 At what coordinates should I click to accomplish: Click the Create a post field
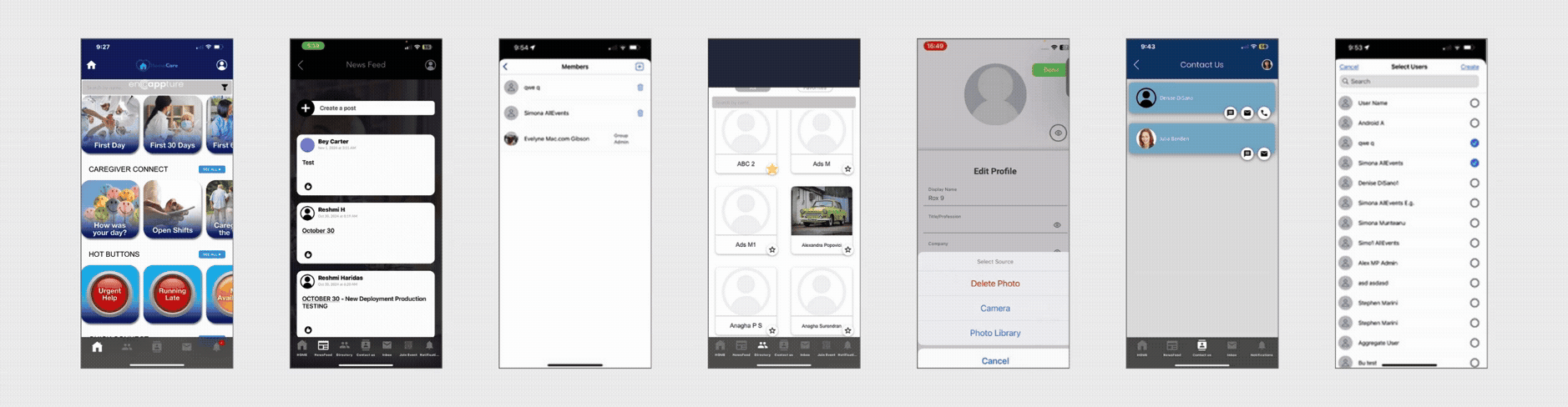(x=374, y=108)
